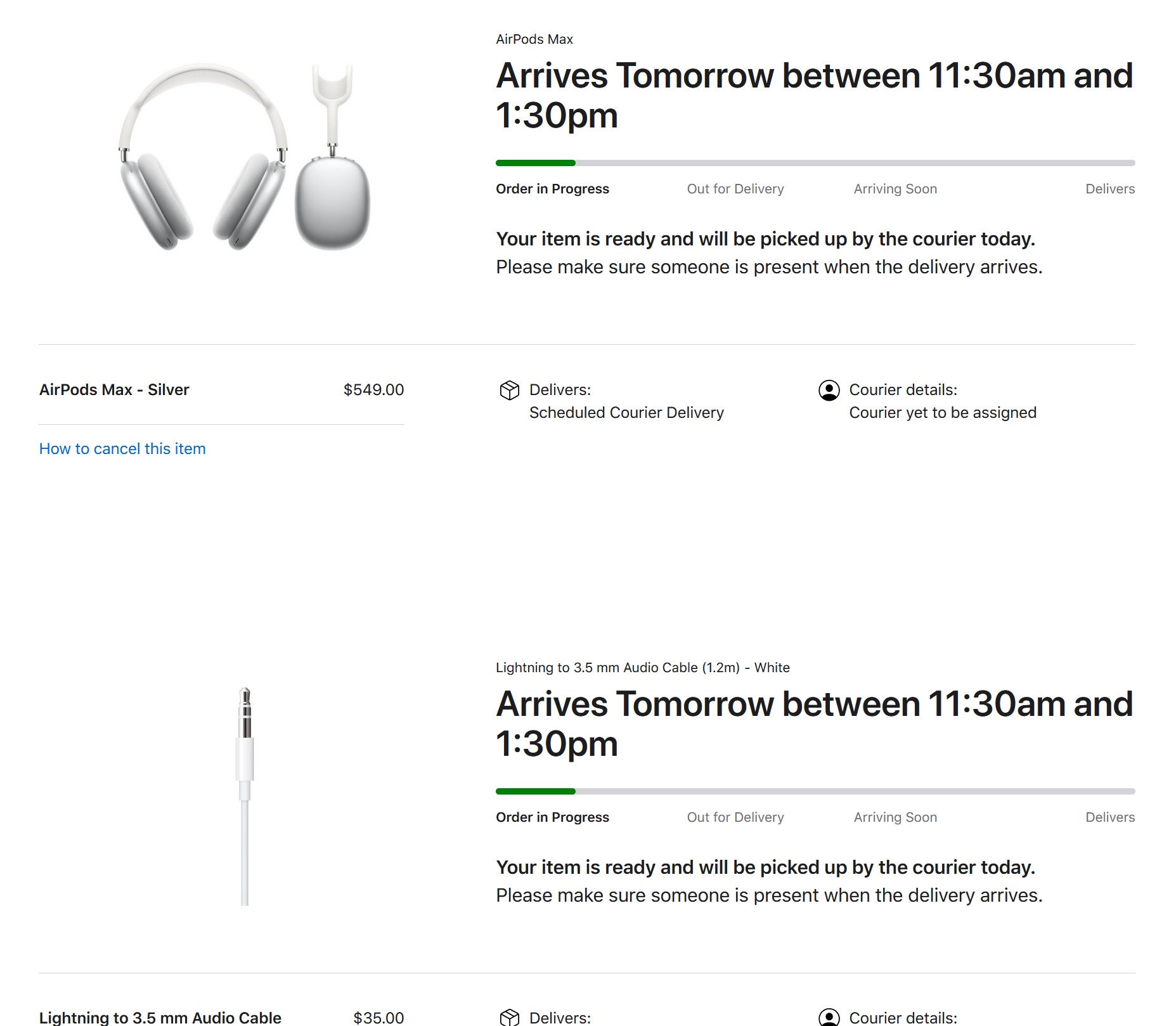
Task: Click the Lightning audio cable product image
Action: (245, 796)
